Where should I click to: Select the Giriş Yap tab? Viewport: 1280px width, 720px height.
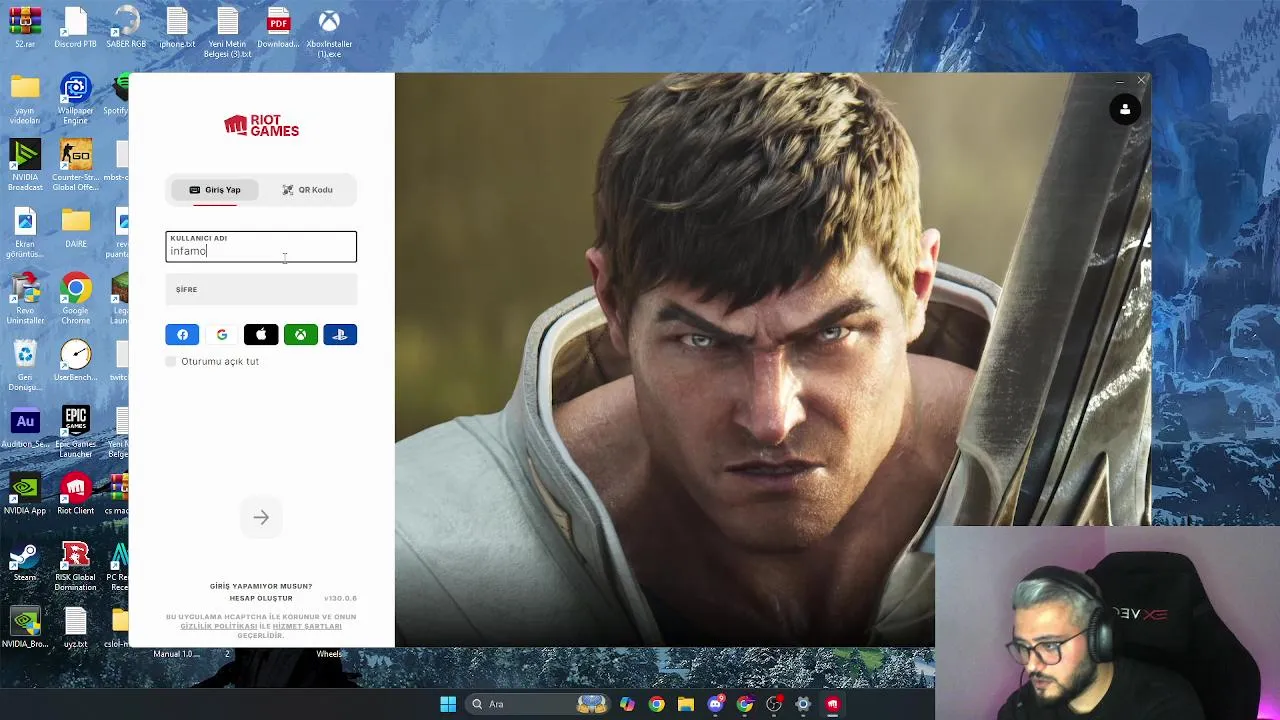(215, 190)
